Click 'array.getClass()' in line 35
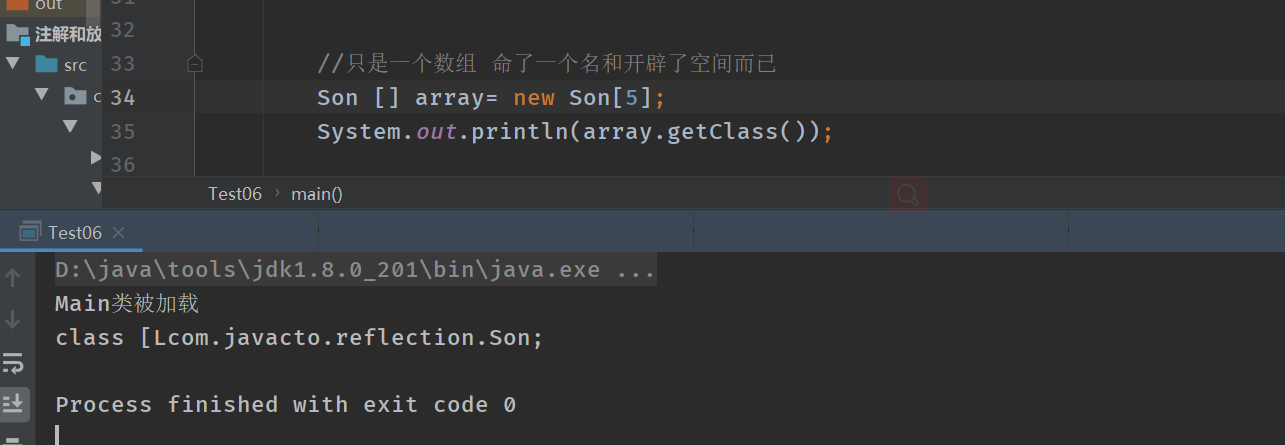1285x445 pixels. pyautogui.click(x=695, y=131)
